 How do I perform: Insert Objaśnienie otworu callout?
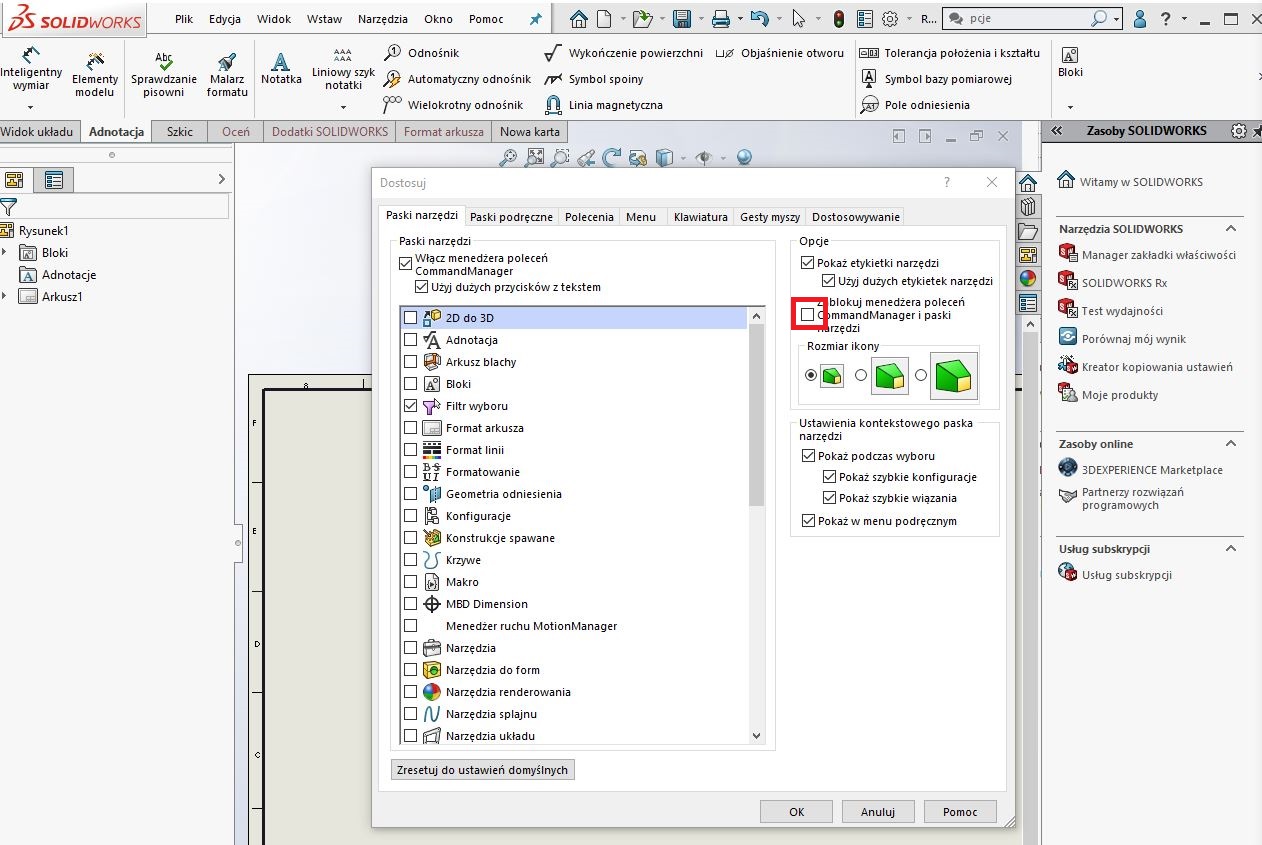(780, 53)
